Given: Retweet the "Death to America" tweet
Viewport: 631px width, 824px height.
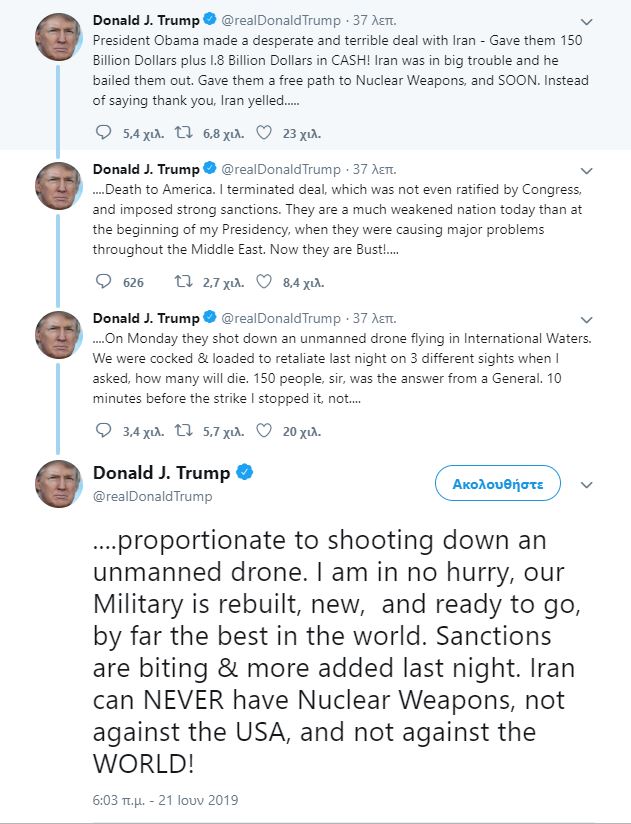Looking at the screenshot, I should [183, 282].
